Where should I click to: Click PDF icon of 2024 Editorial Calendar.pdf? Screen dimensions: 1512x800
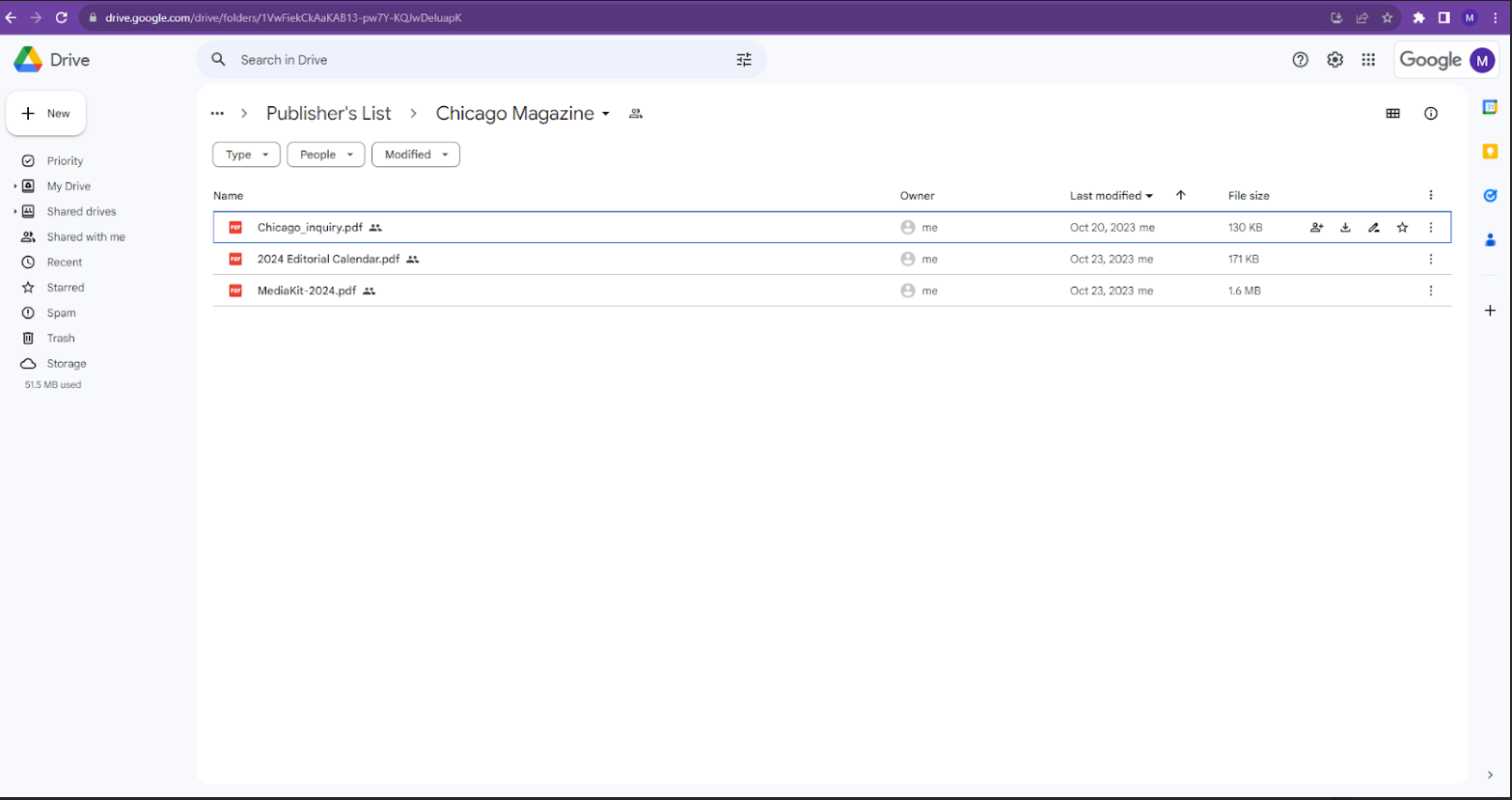(235, 259)
